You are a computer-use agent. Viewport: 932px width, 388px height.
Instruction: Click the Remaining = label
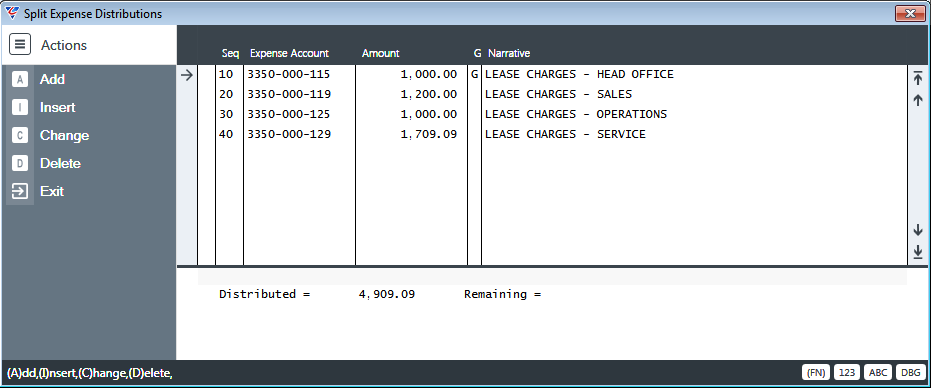point(503,294)
